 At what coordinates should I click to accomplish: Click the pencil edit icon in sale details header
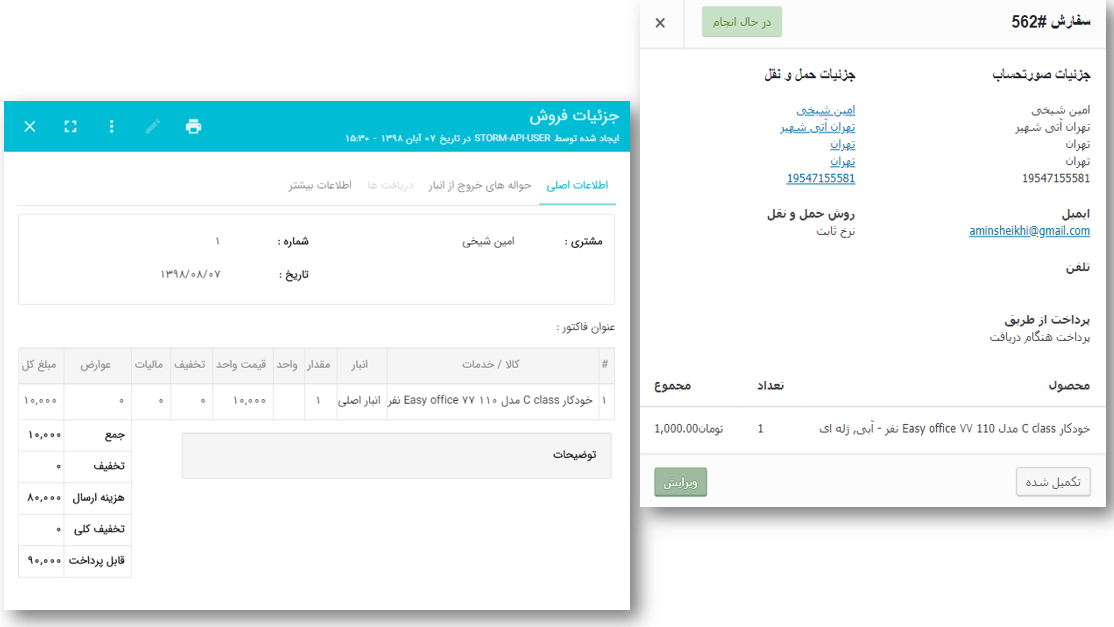click(x=152, y=126)
